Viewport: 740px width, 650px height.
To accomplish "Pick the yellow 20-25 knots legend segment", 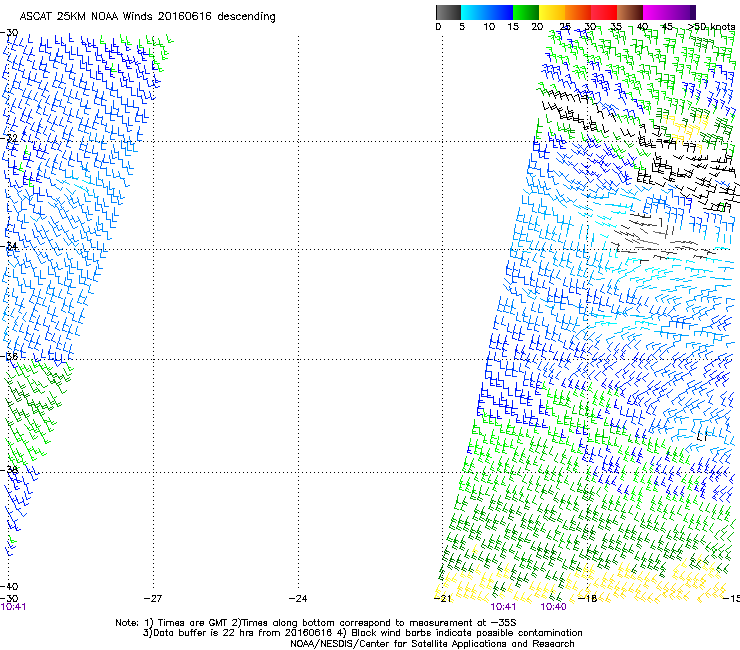I will coord(552,12).
